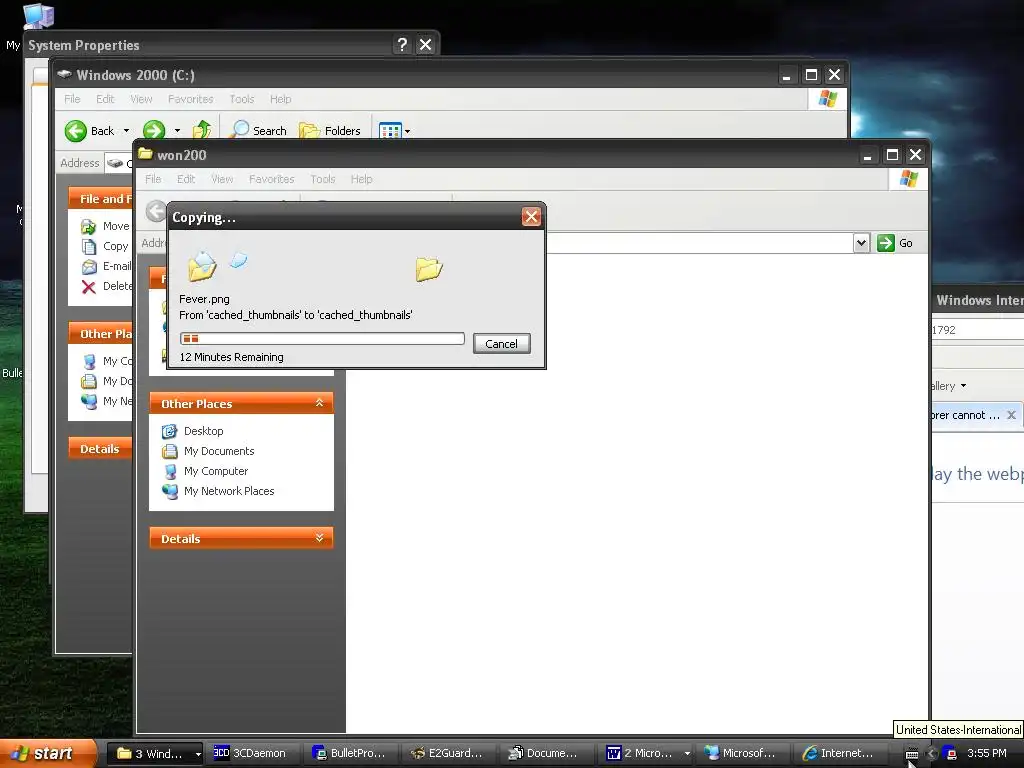Click Back arrow in Windows 2000 (C:) window
1024x768 pixels.
[x=76, y=131]
